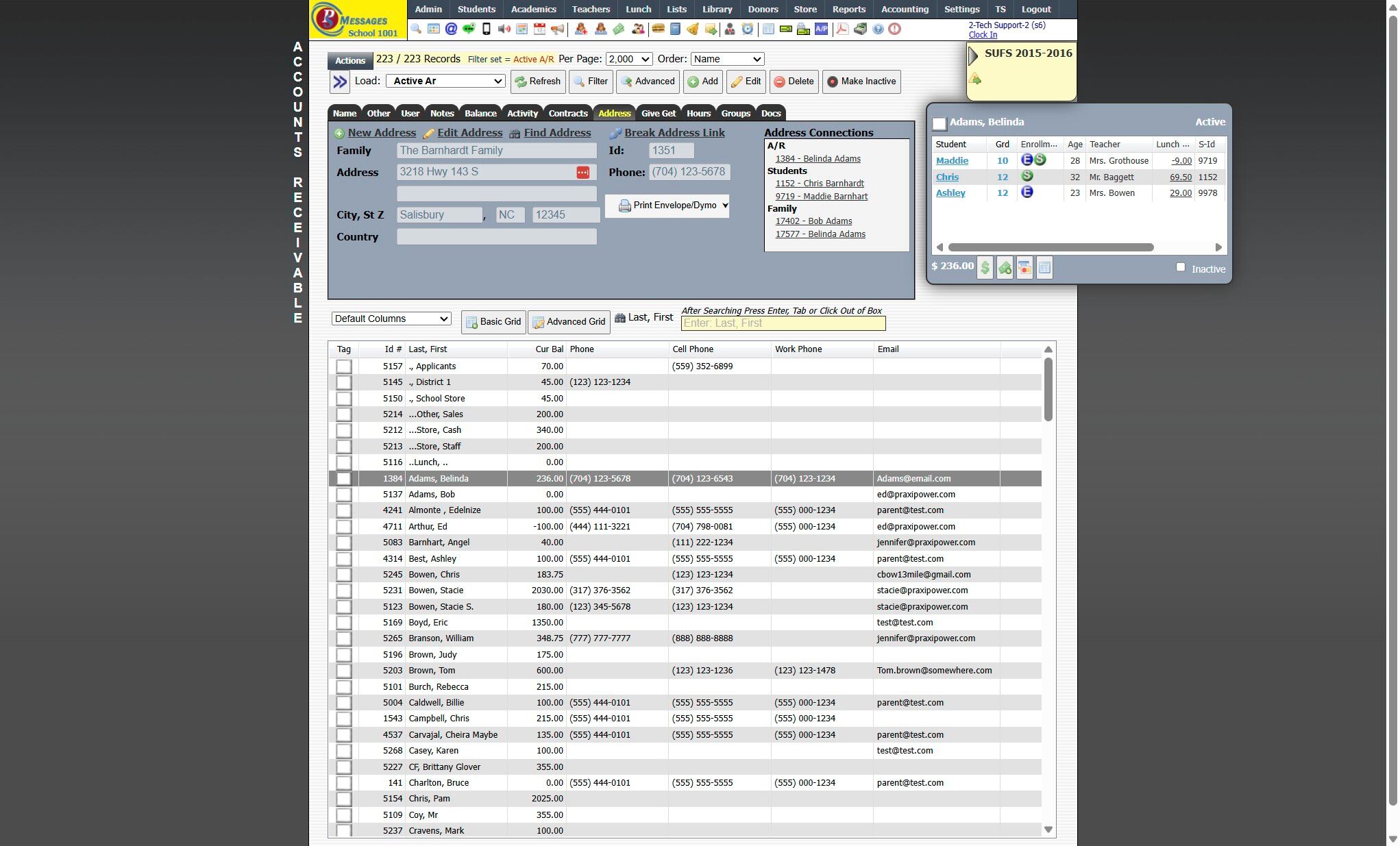Click the megaphone announcement icon
This screenshot has height=846, width=1400.
[558, 29]
